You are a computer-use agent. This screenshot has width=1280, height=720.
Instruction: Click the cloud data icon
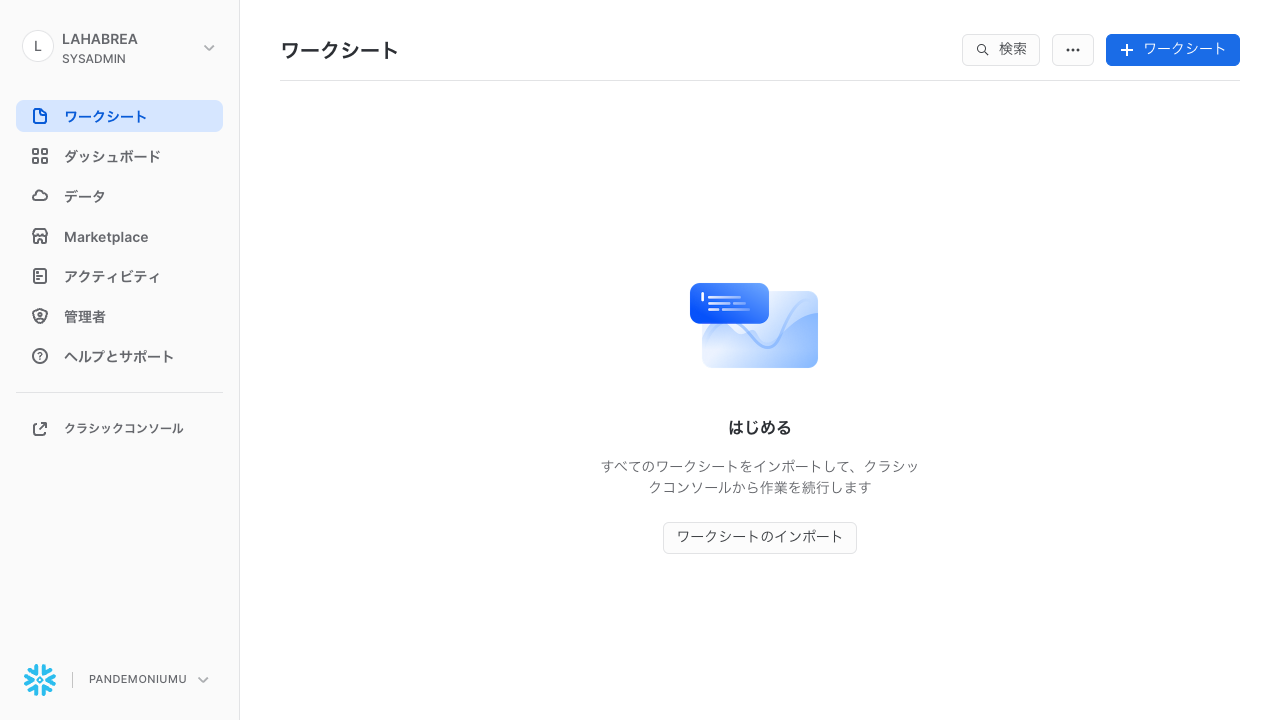point(40,196)
